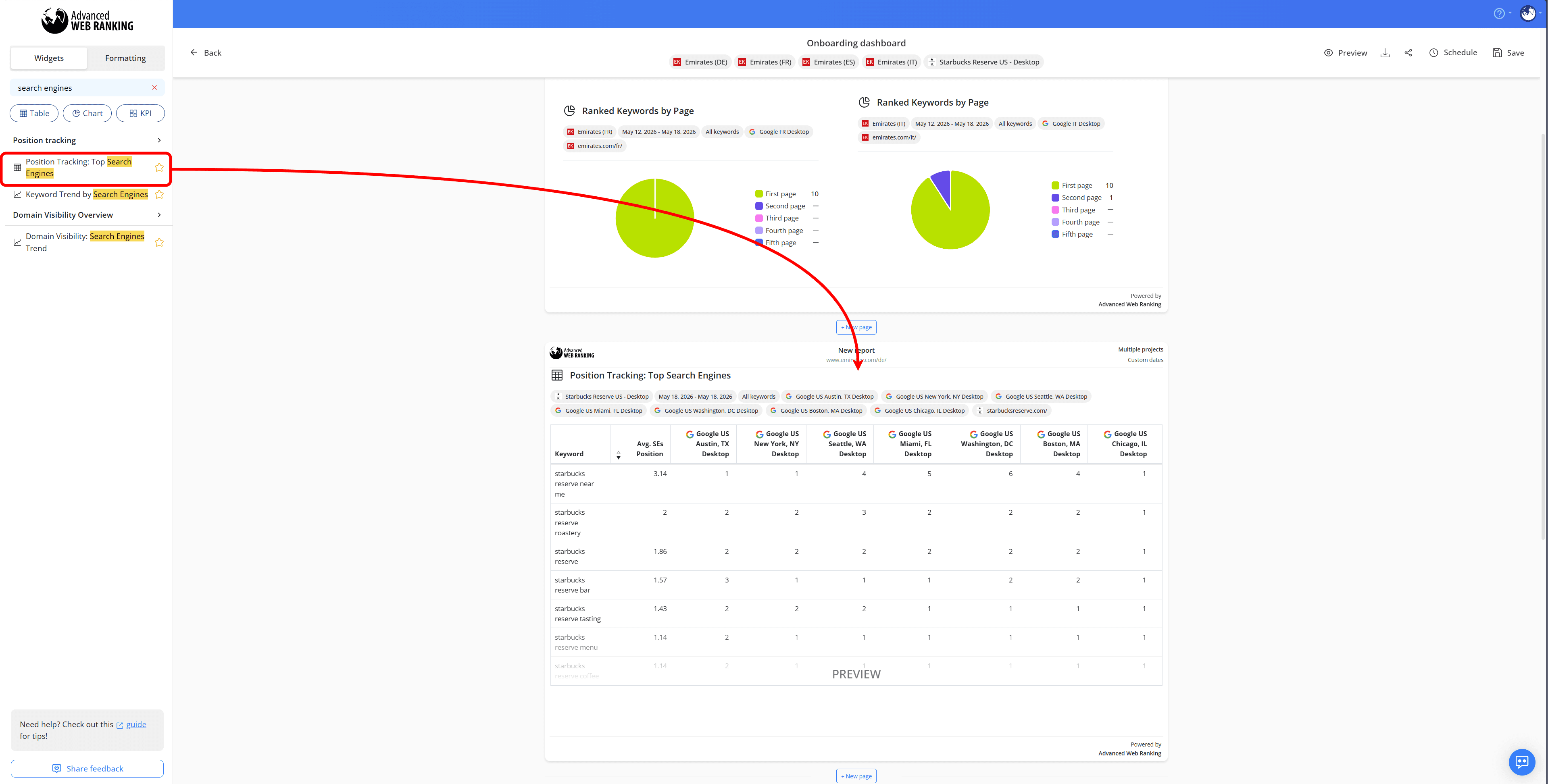Filter widgets by KPI

click(141, 113)
